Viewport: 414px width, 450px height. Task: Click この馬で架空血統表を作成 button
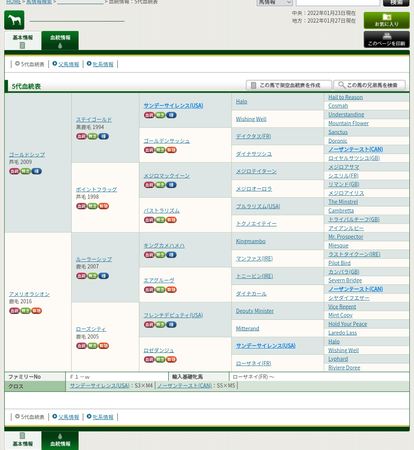click(x=289, y=85)
